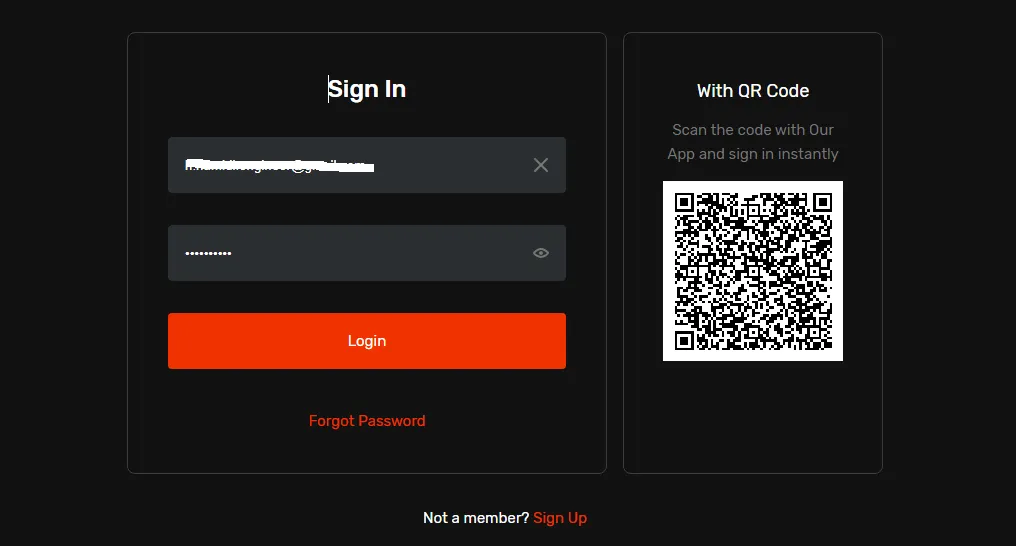Show password using the eye icon

(x=541, y=253)
